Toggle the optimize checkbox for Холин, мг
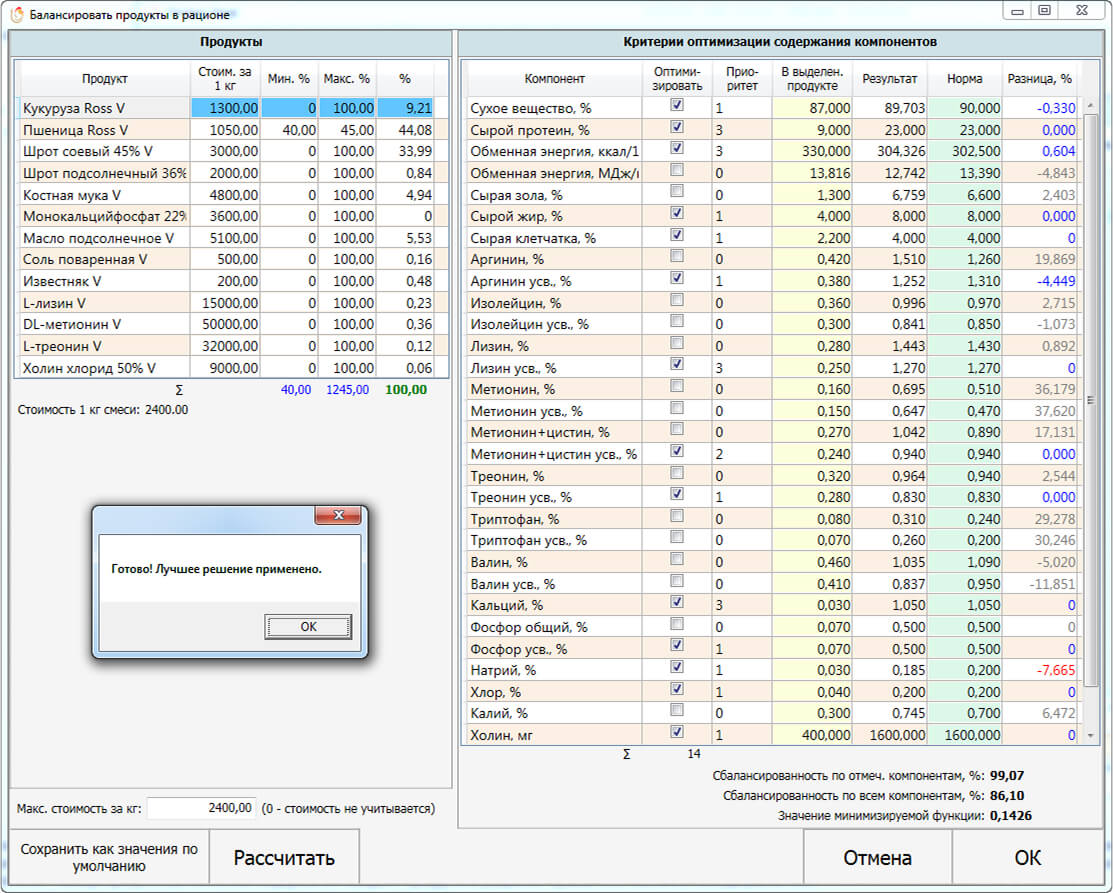The width and height of the screenshot is (1113, 893). 677,732
